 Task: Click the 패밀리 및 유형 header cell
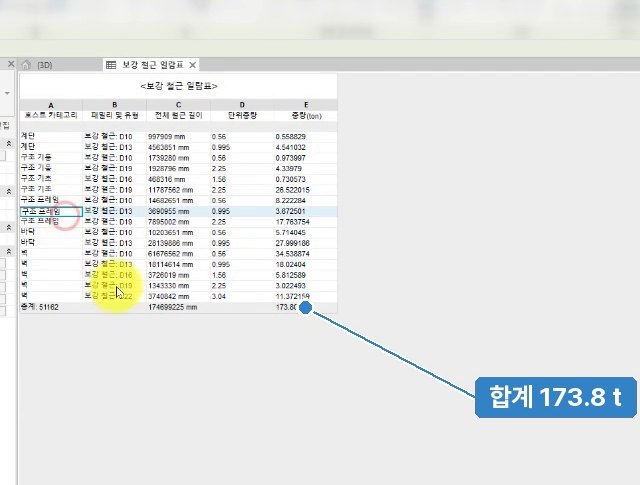[x=114, y=116]
